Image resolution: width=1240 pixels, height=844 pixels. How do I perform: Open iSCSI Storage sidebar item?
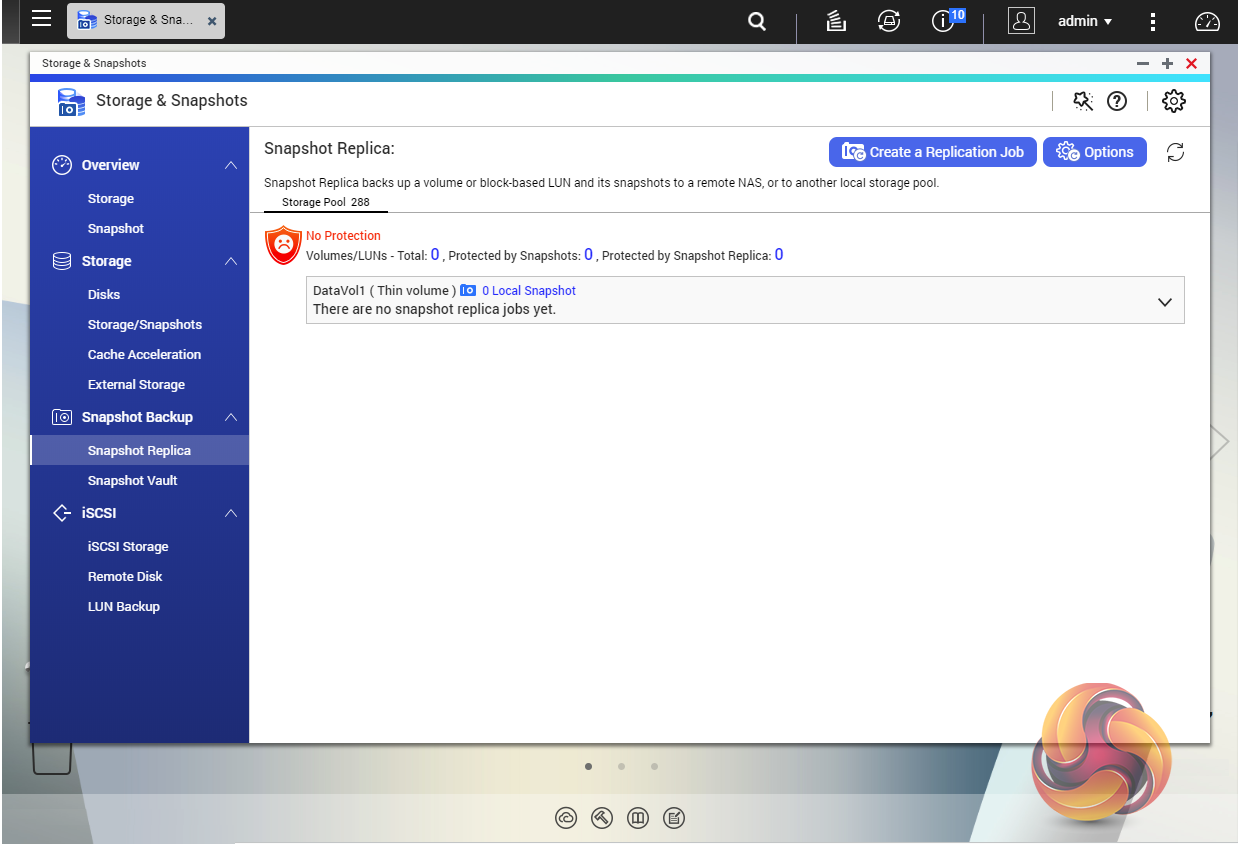pos(128,547)
